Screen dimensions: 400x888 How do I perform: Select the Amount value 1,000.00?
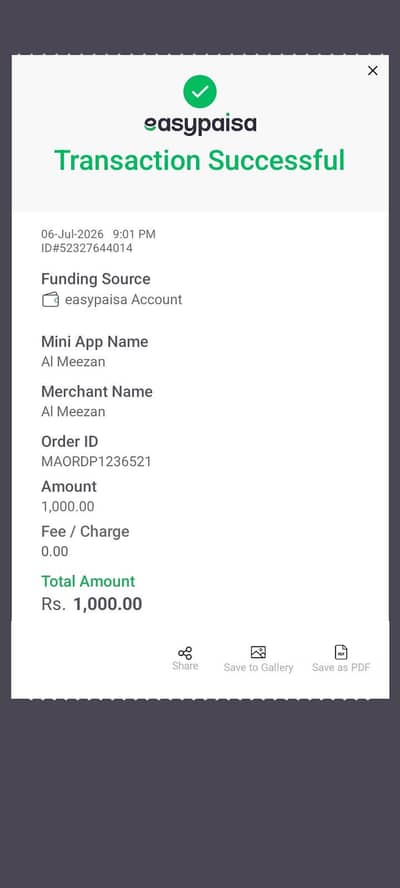click(68, 506)
